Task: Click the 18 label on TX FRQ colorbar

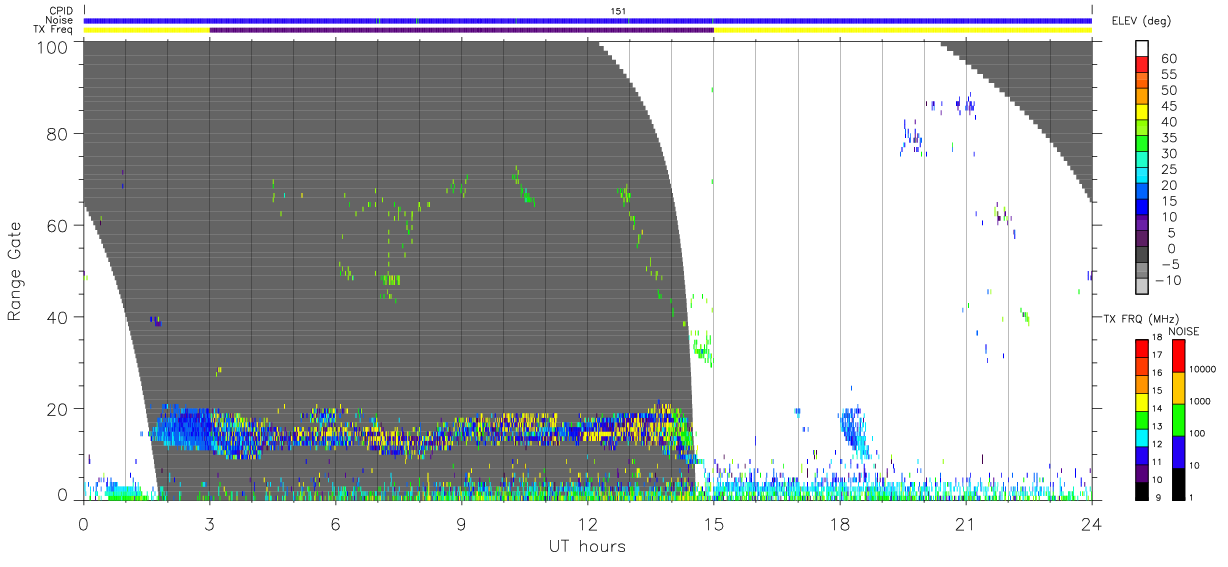Action: point(1157,339)
